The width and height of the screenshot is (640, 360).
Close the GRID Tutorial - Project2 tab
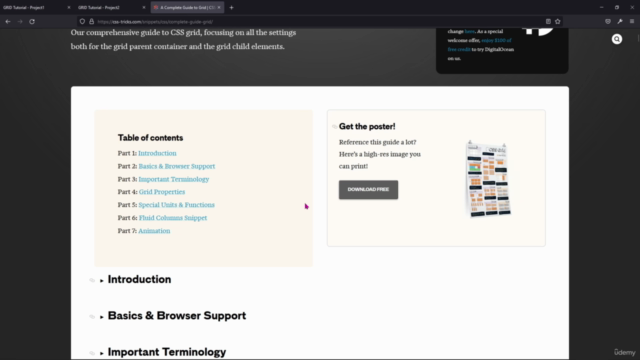(144, 7)
